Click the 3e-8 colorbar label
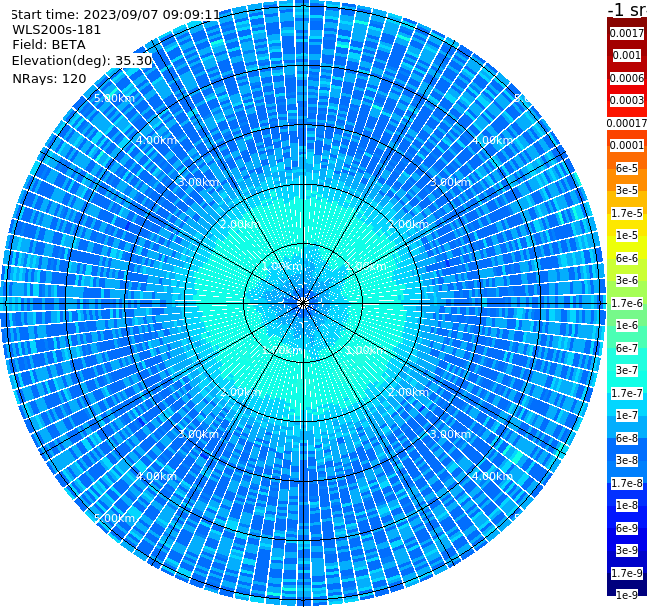Image resolution: width=647 pixels, height=607 pixels. [627, 460]
